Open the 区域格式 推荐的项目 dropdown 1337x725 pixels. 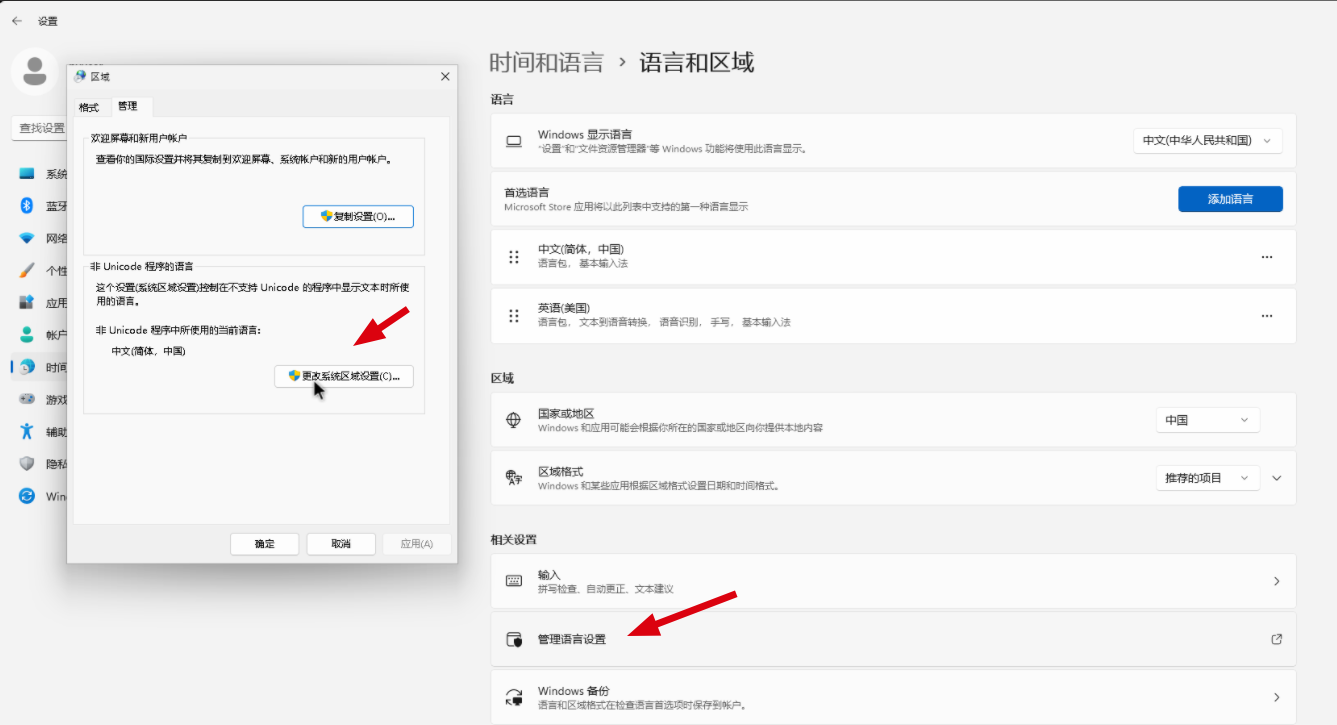coord(1208,478)
